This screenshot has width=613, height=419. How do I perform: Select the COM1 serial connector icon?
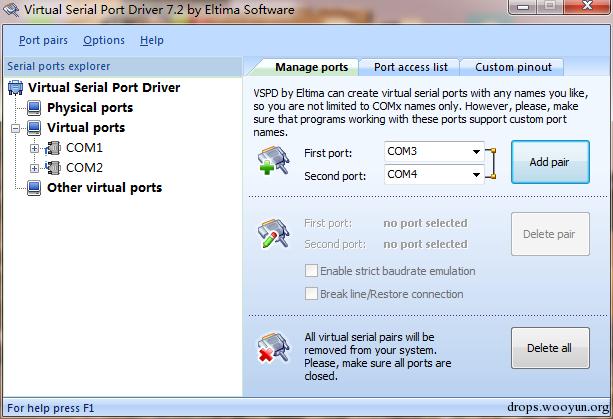coord(53,148)
